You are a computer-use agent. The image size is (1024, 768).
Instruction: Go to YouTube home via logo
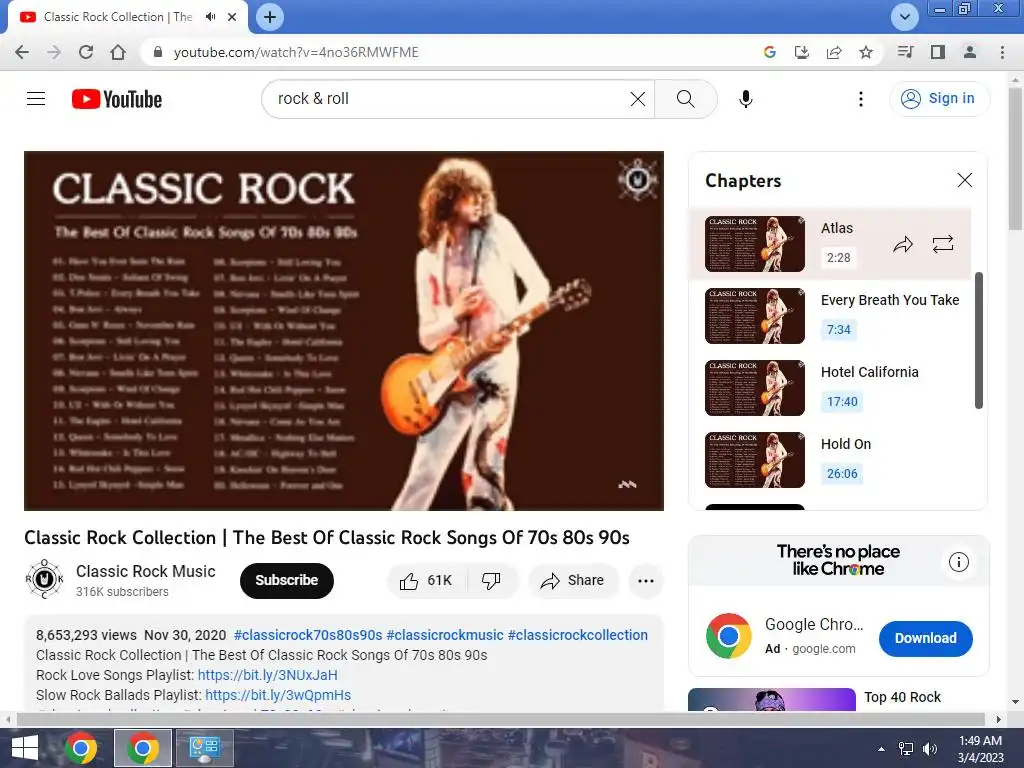pos(117,99)
